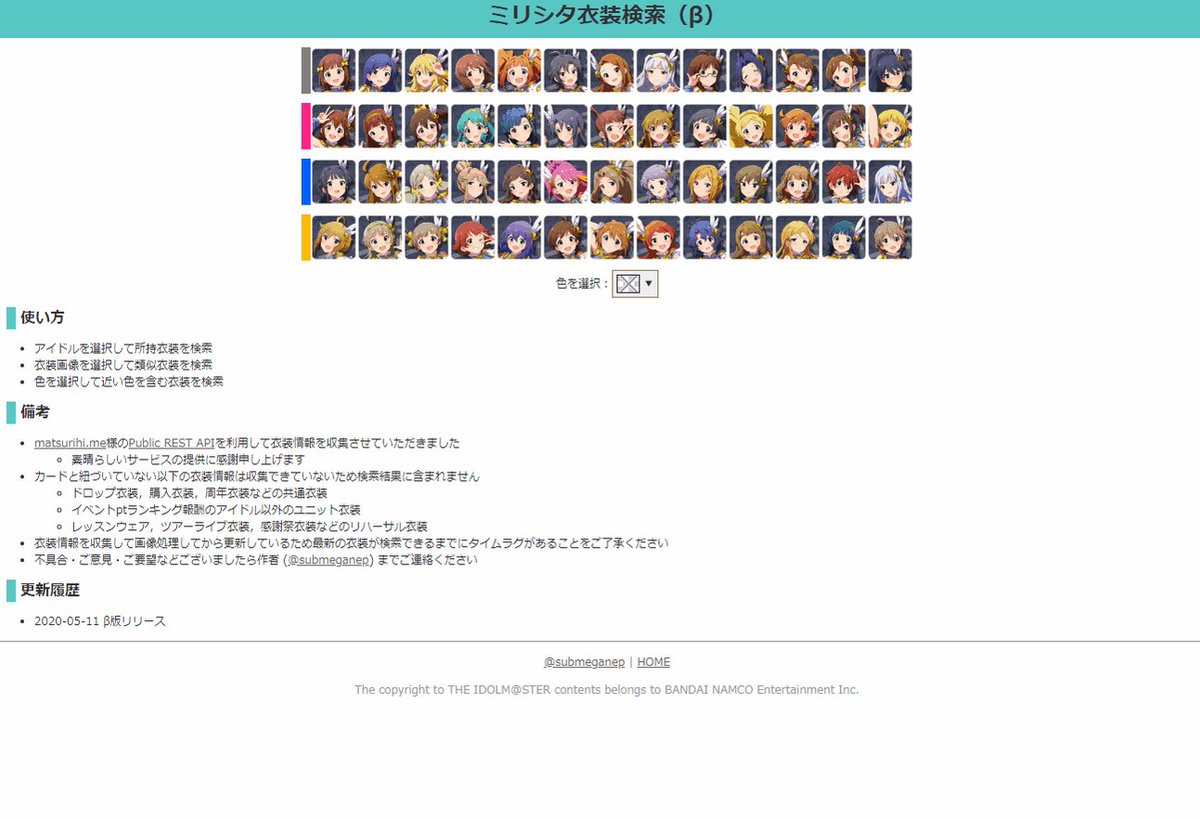Open (@submeganep) author link in 備考 notes
The height and width of the screenshot is (819, 1200).
tap(328, 560)
